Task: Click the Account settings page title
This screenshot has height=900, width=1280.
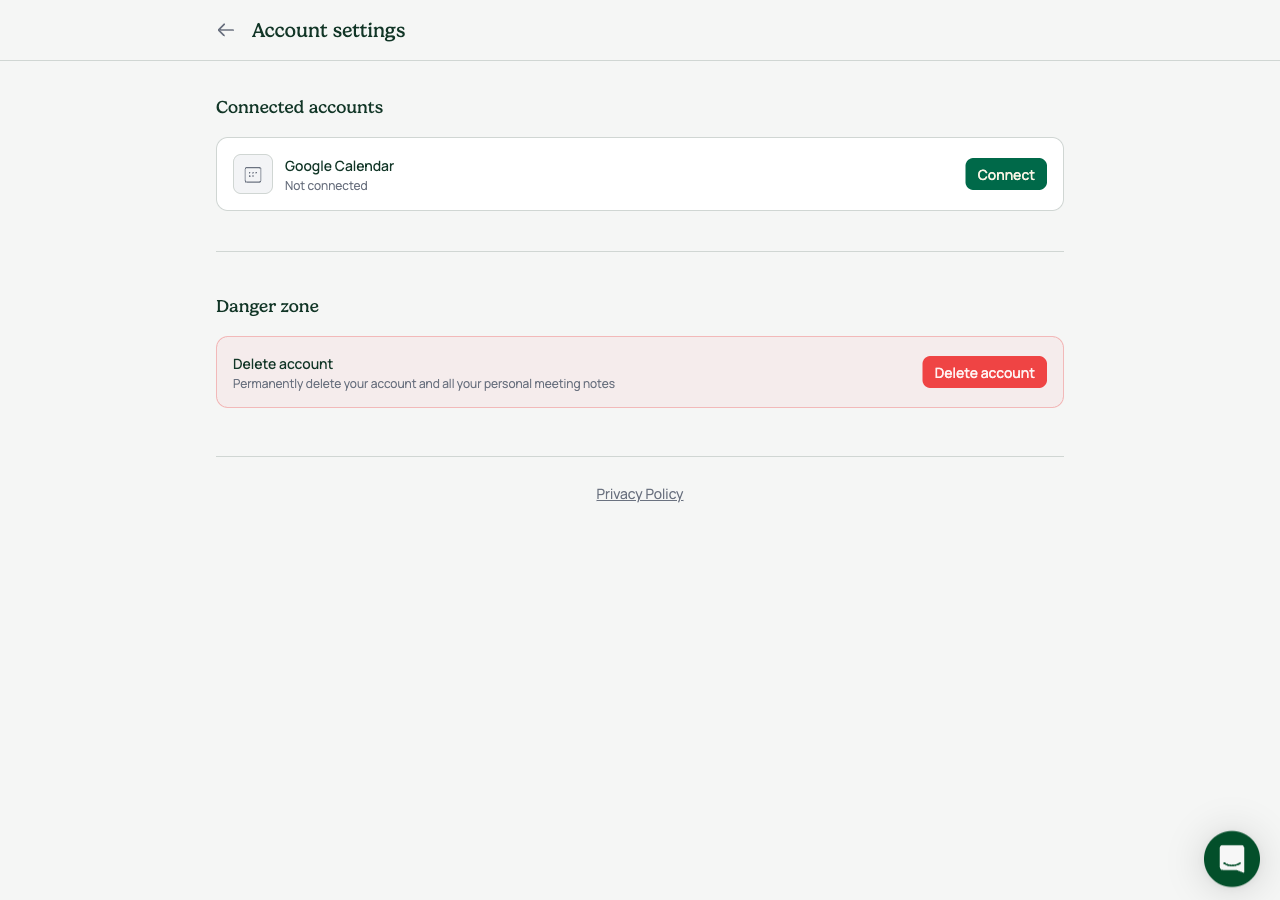Action: [328, 30]
